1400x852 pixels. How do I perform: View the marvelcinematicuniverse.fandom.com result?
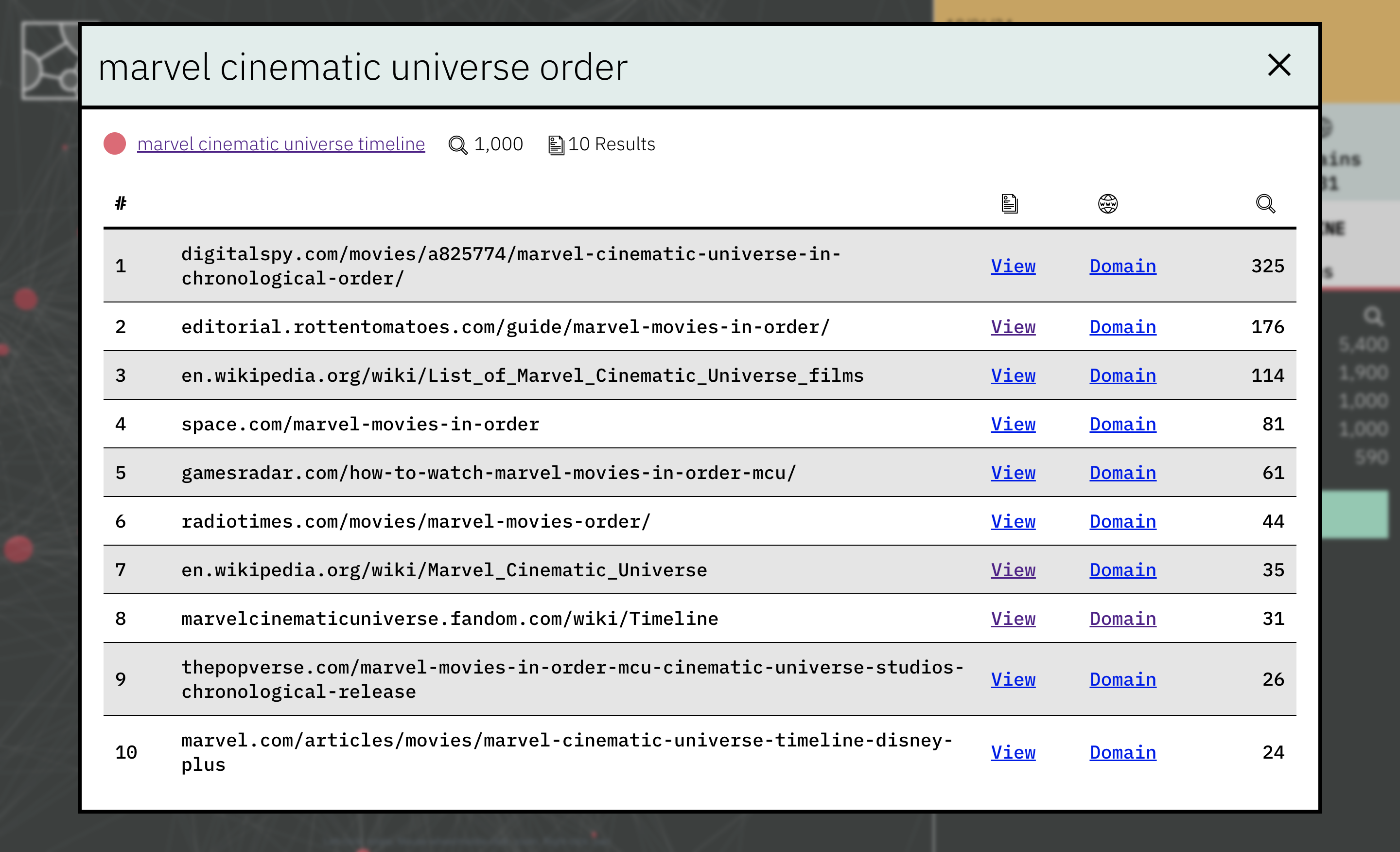(1013, 619)
